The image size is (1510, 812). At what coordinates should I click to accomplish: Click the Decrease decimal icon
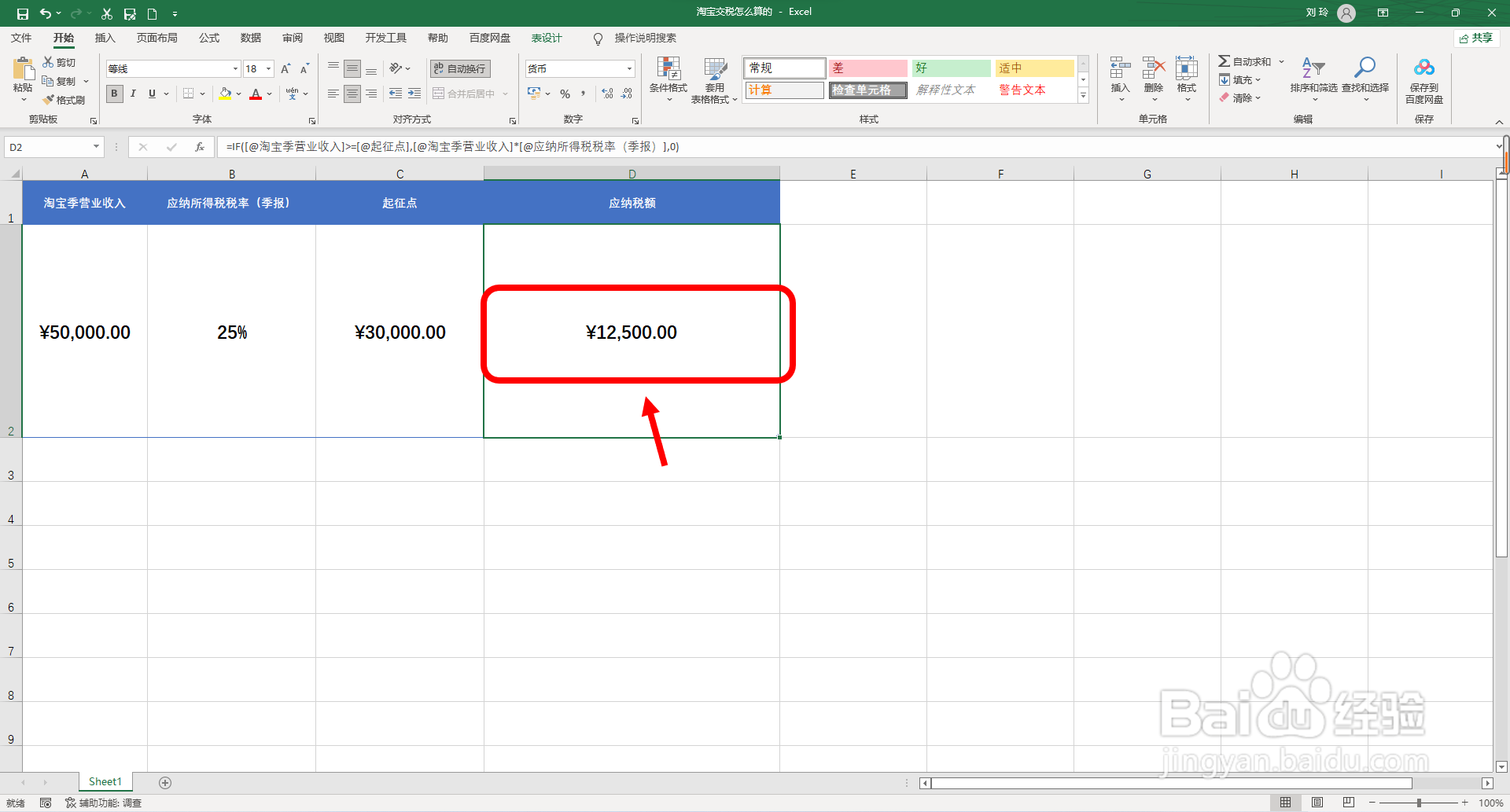point(627,94)
